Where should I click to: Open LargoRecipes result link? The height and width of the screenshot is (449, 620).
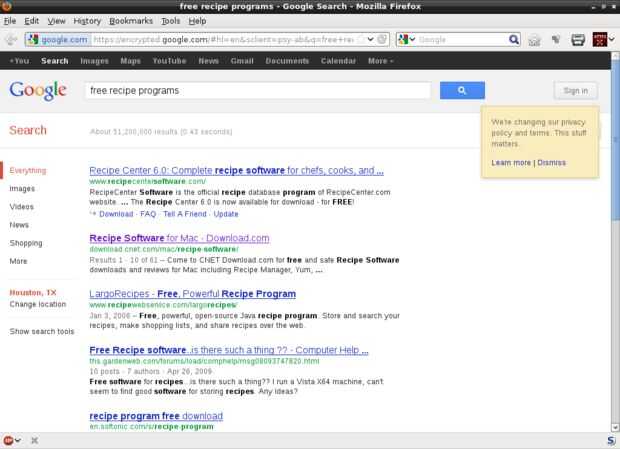tap(193, 294)
